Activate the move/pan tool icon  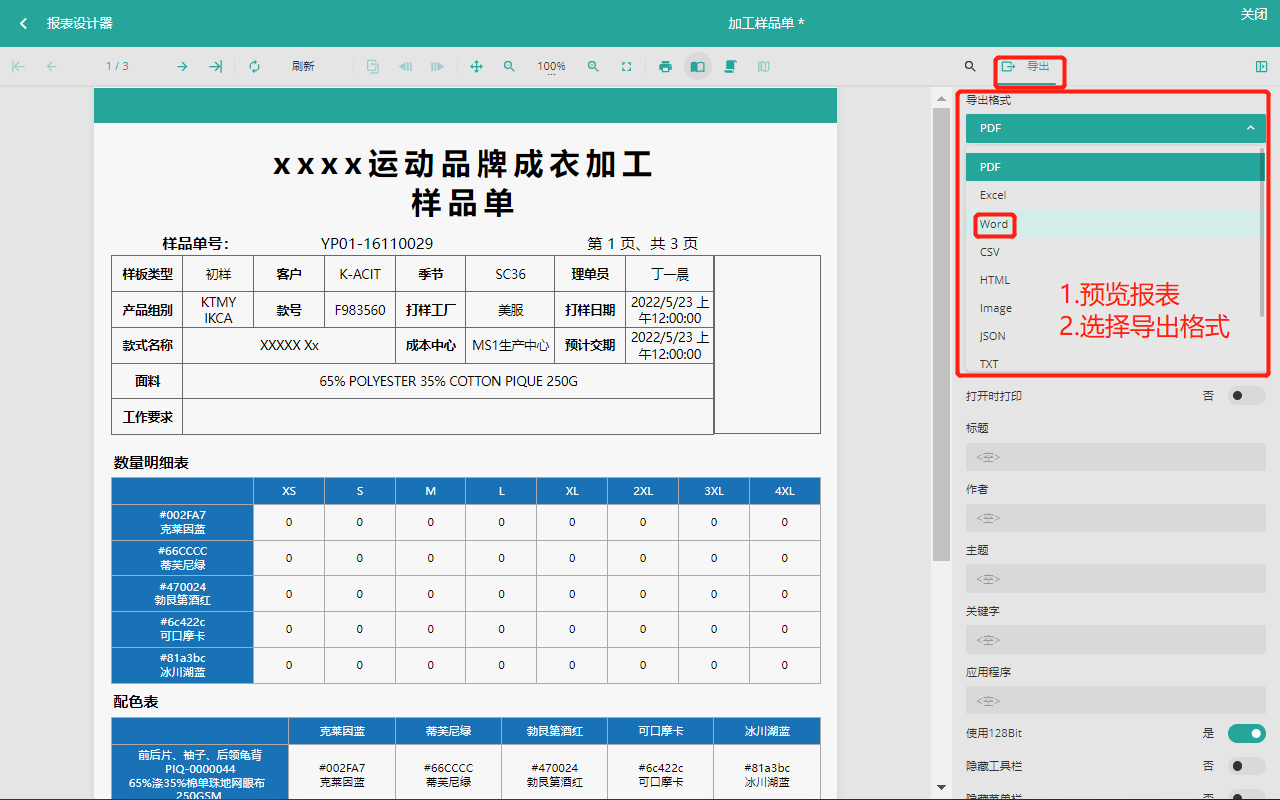(476, 67)
